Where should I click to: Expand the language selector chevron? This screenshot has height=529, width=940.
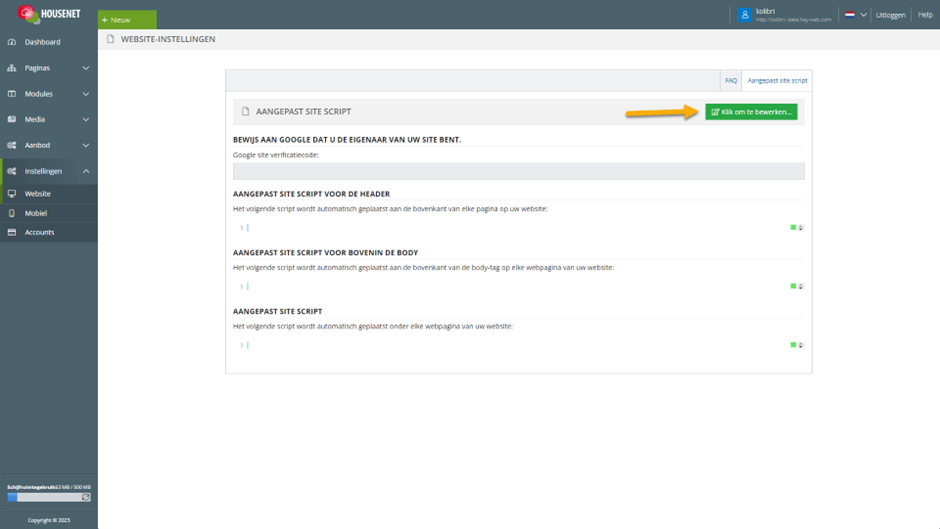click(x=863, y=15)
